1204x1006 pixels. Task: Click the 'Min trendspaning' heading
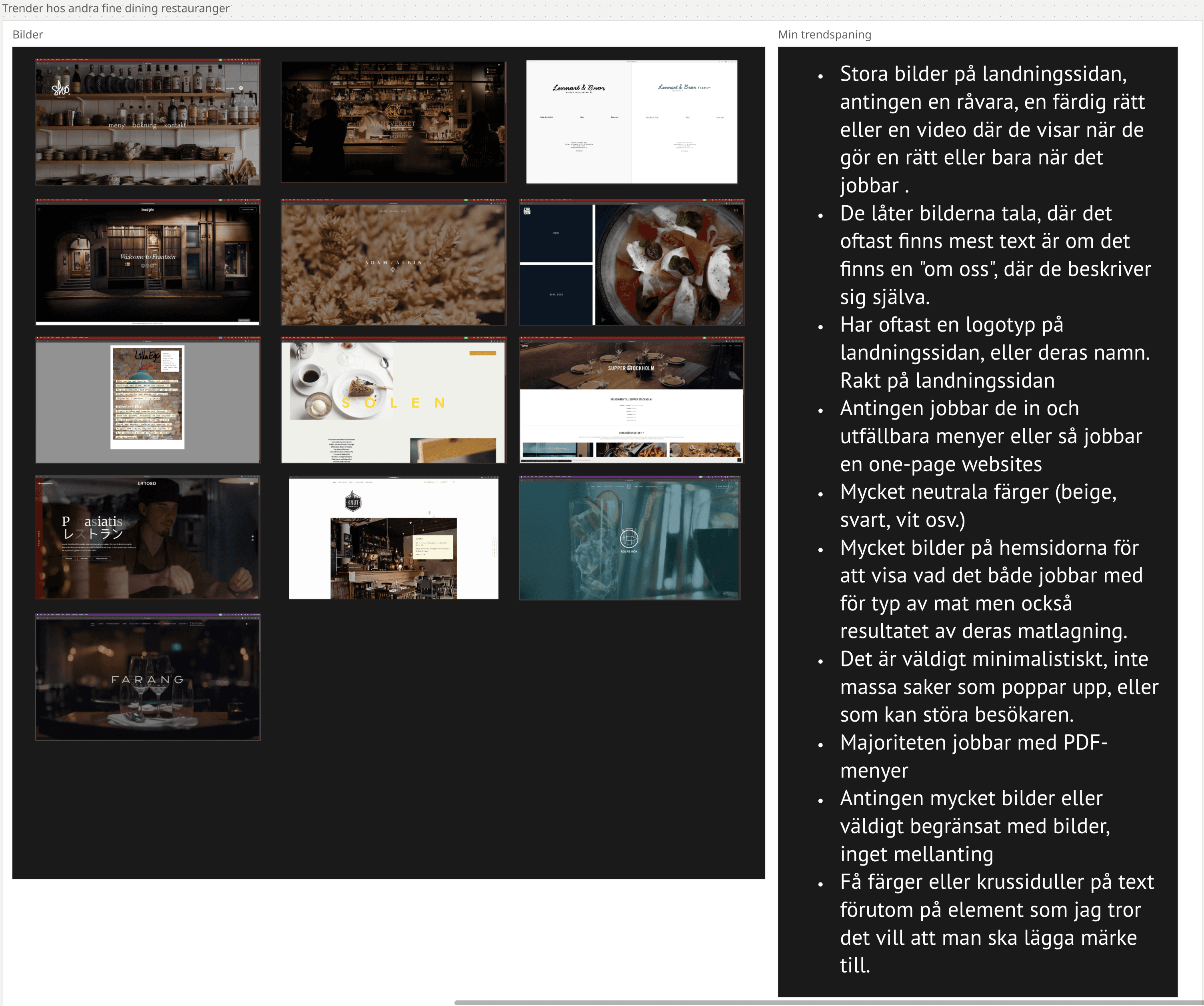[824, 34]
